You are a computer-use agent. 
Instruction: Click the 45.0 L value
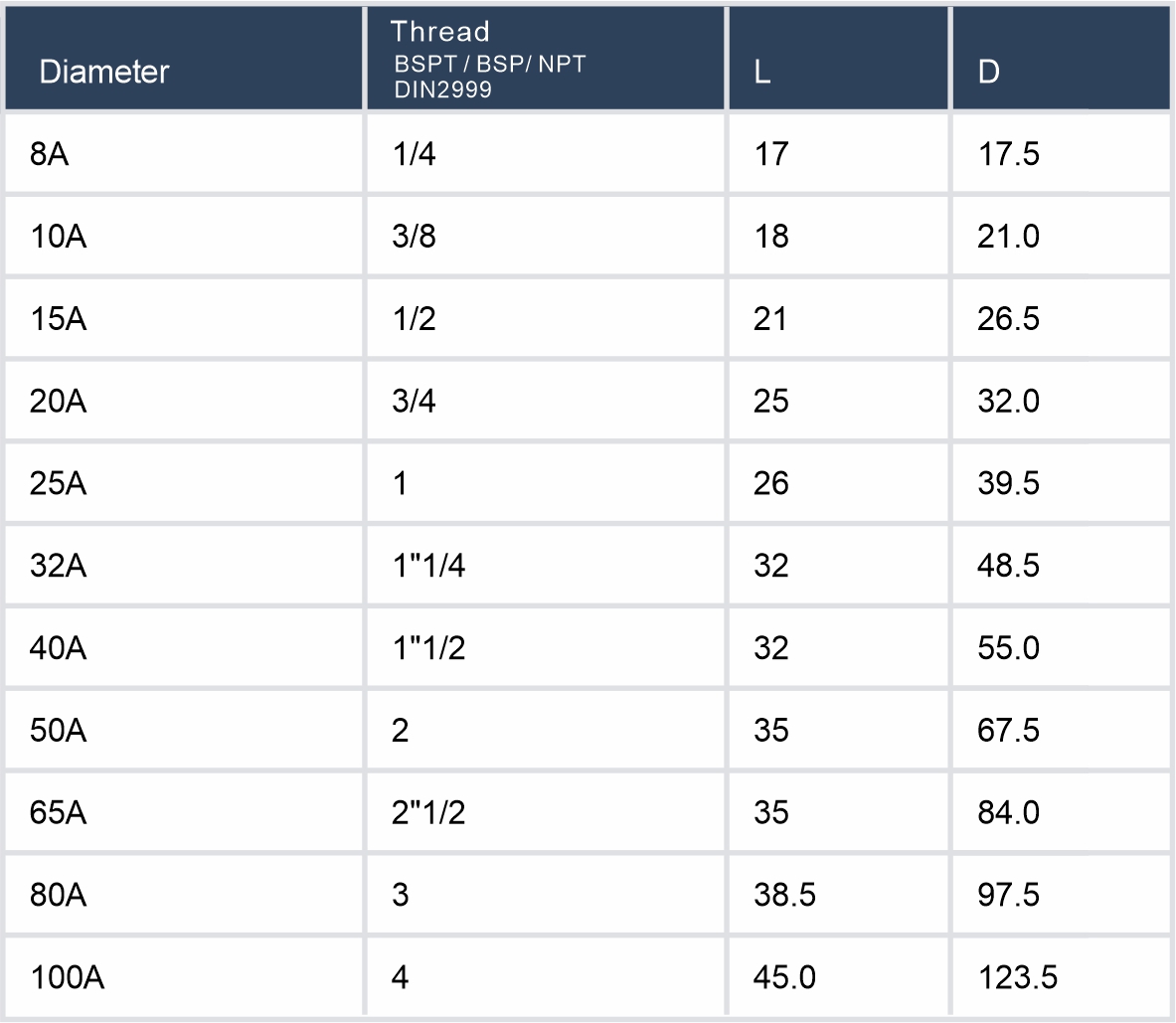point(784,978)
